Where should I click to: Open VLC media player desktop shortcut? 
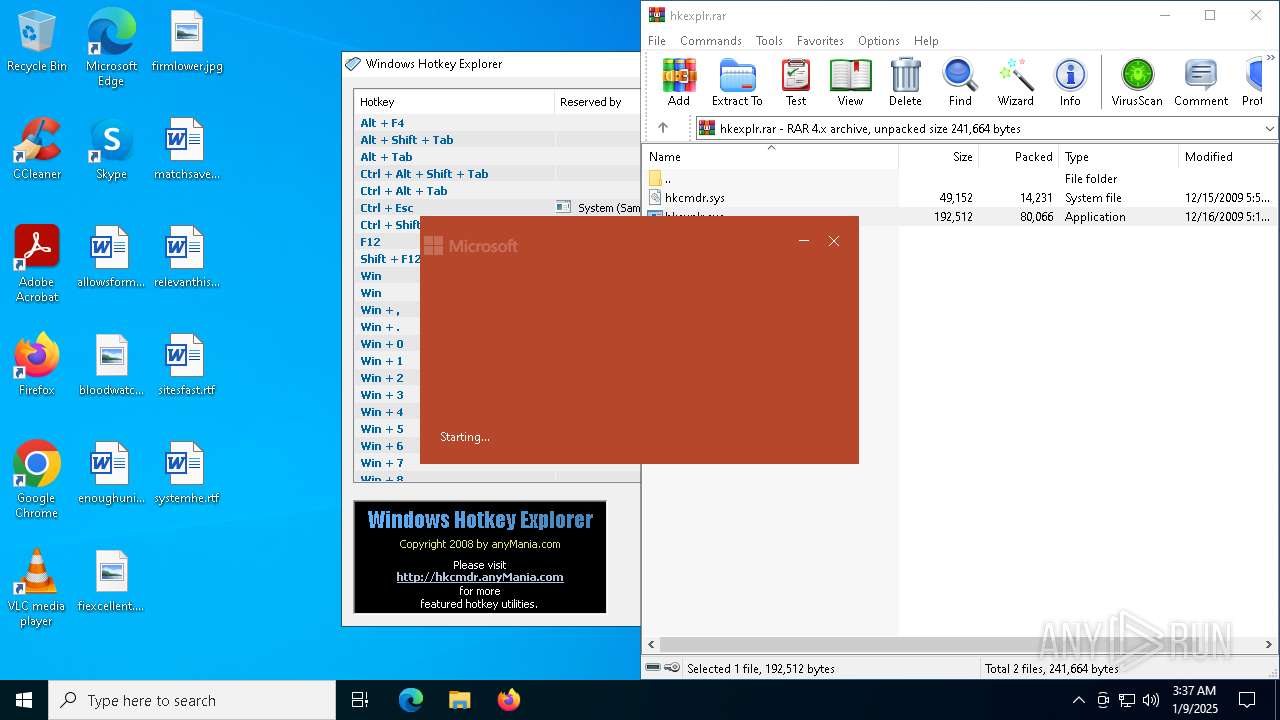click(x=37, y=587)
